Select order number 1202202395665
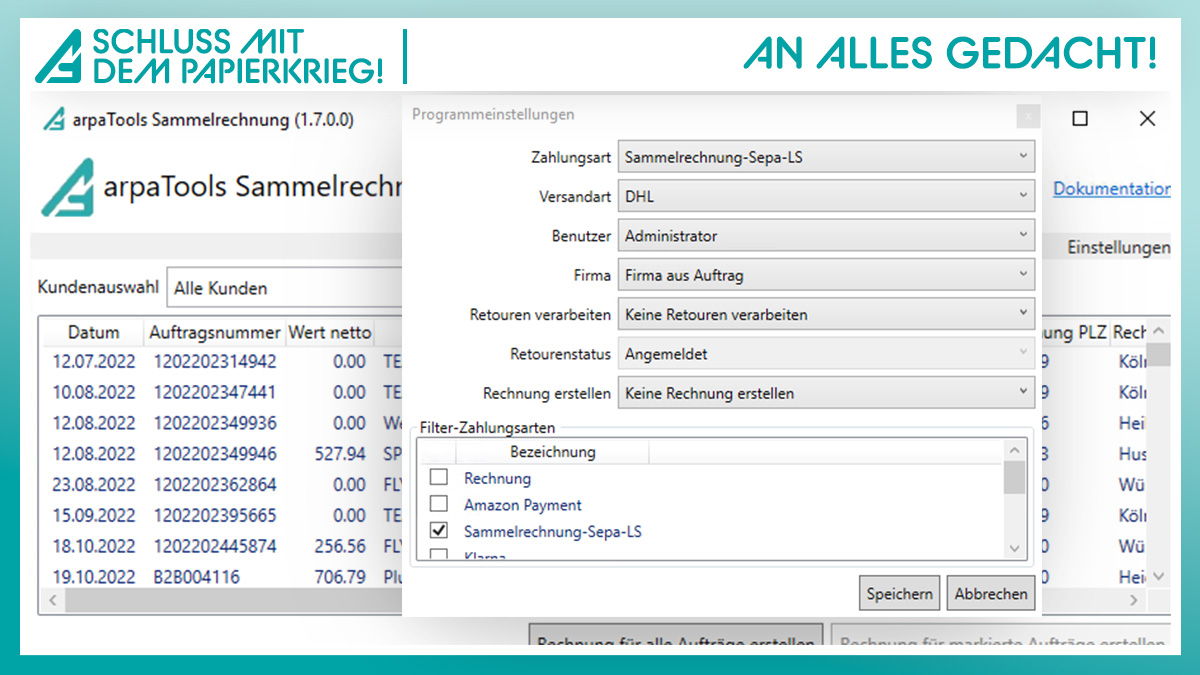 click(x=215, y=516)
